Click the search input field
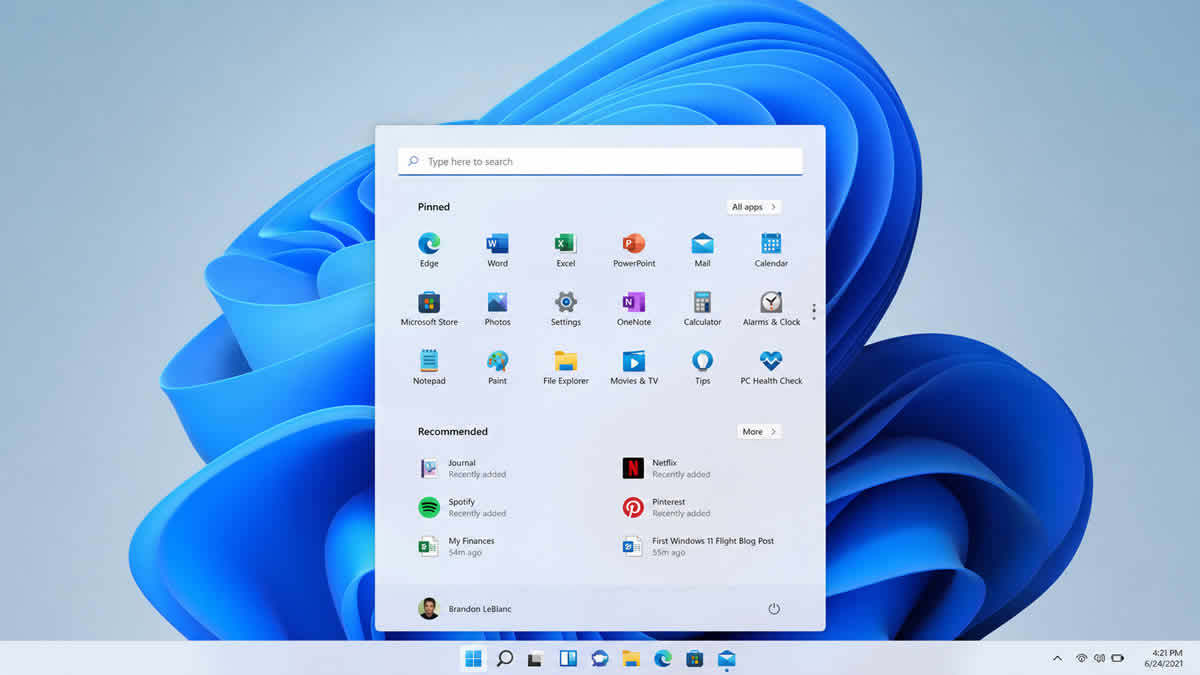Viewport: 1200px width, 675px height. [x=600, y=161]
